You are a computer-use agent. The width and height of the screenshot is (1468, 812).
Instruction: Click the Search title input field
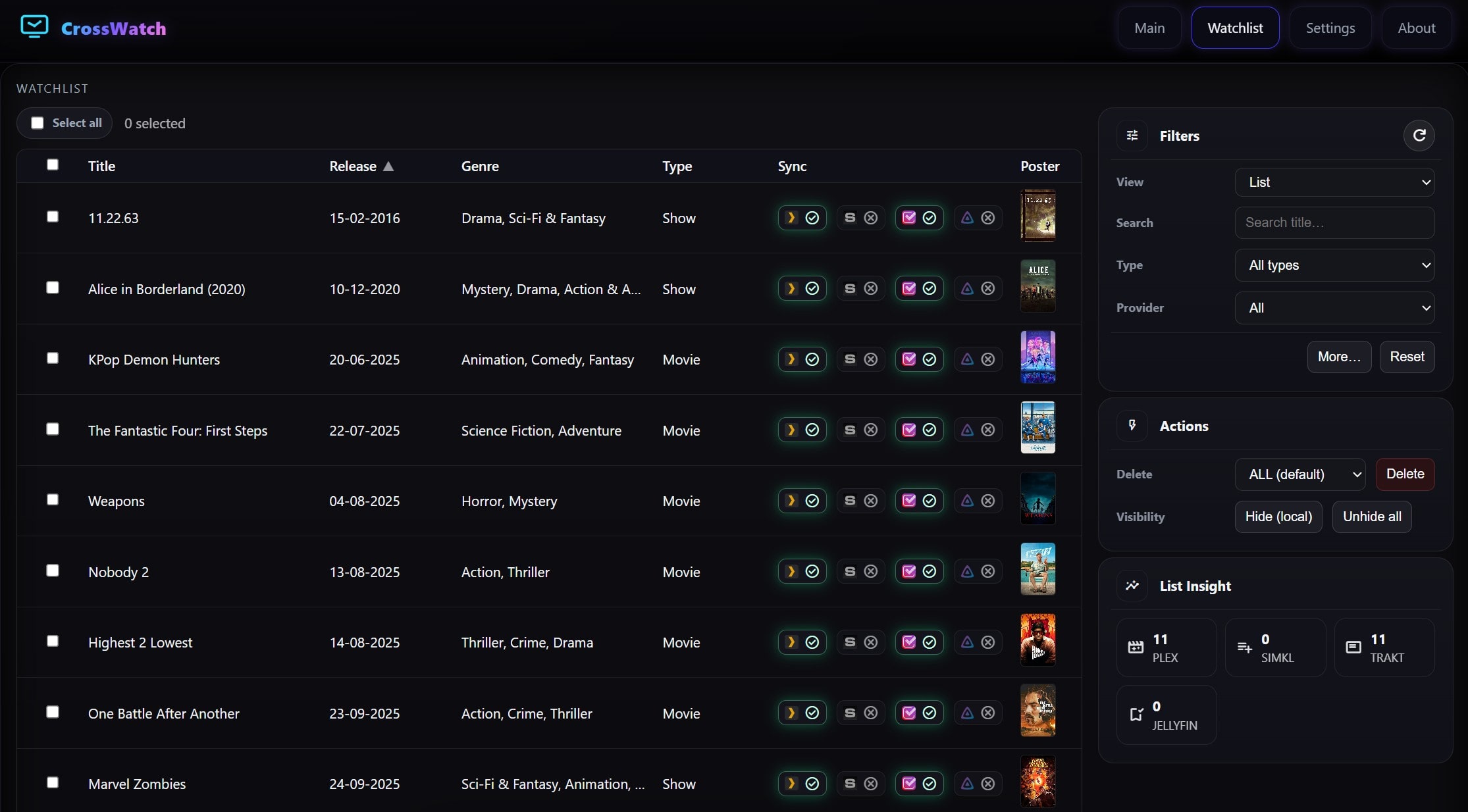[x=1334, y=222]
